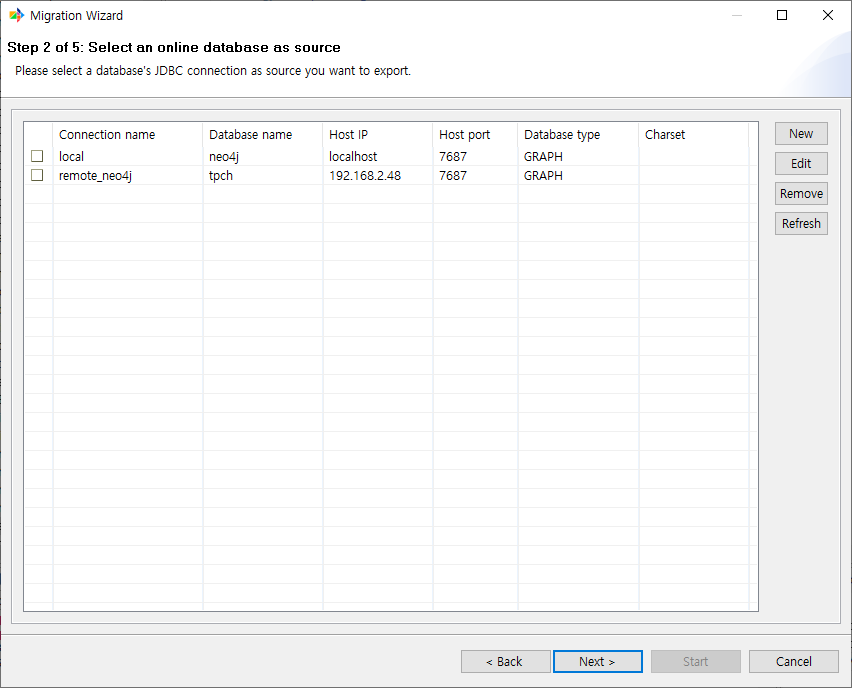Maximize the Migration Wizard window
Image resolution: width=852 pixels, height=688 pixels.
(782, 15)
